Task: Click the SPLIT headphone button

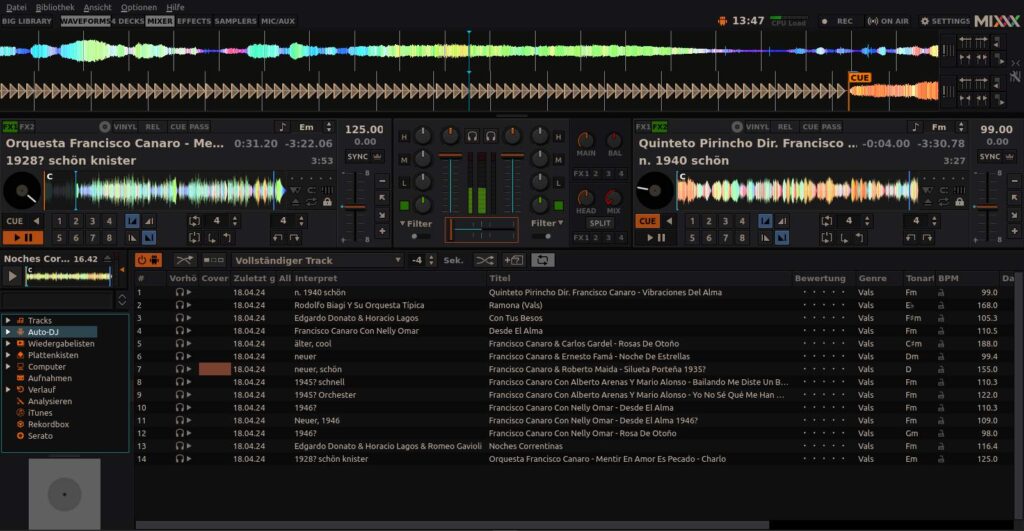Action: 600,223
